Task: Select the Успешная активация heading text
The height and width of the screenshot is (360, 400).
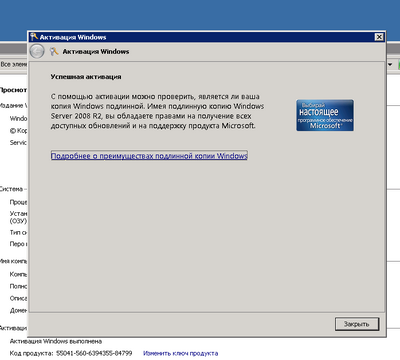Action: point(86,77)
